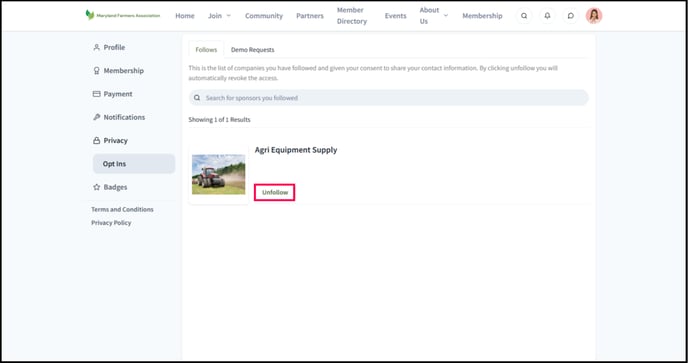Click the icon beside Notifications
The width and height of the screenshot is (688, 363).
(x=97, y=117)
